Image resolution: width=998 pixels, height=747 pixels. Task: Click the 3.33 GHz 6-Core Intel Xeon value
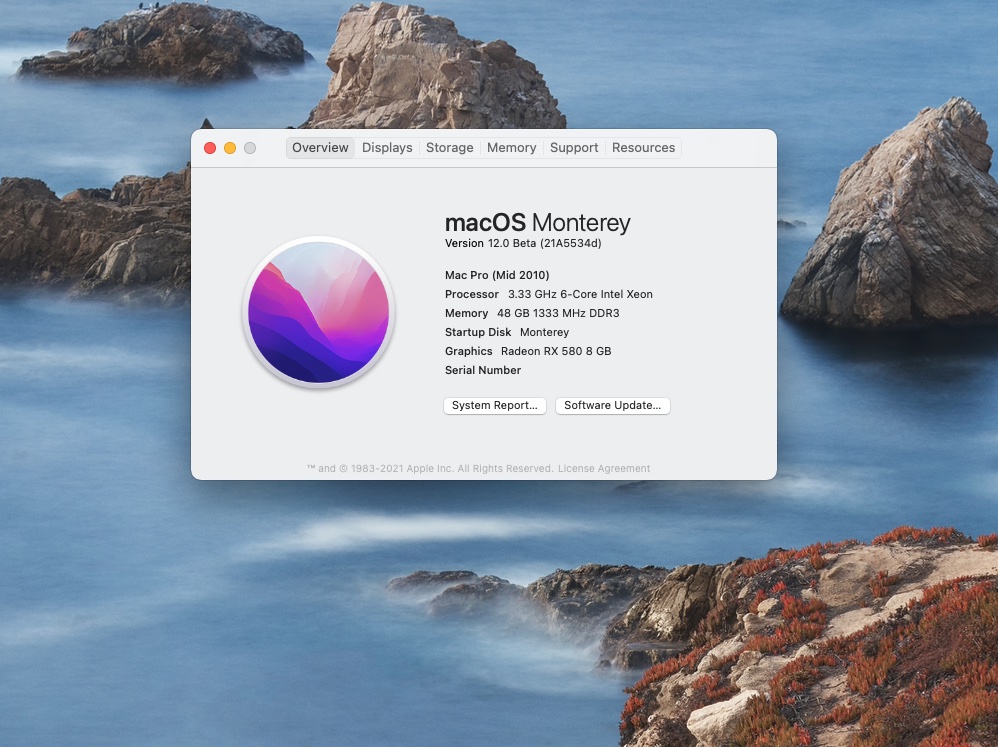point(580,294)
